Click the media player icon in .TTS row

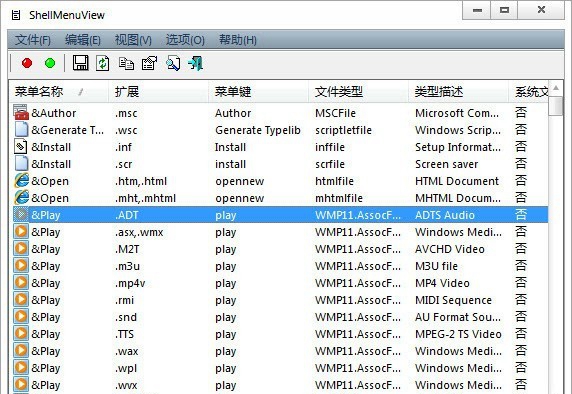(21, 333)
